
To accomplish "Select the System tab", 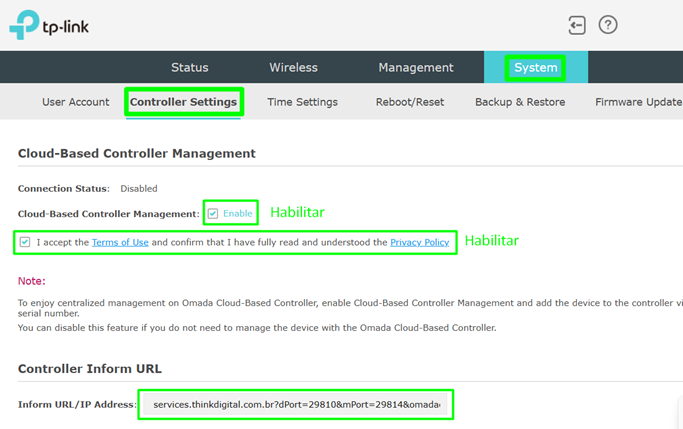I will [x=535, y=68].
